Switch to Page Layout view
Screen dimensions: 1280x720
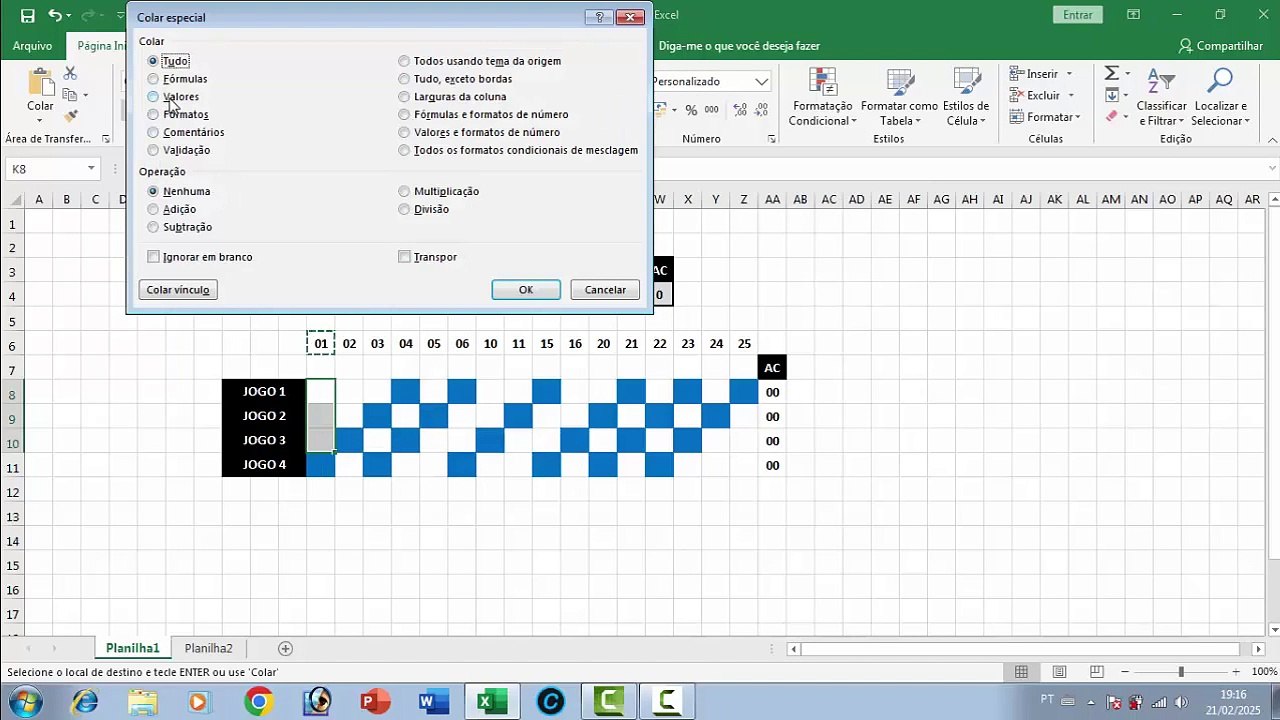pyautogui.click(x=1059, y=672)
